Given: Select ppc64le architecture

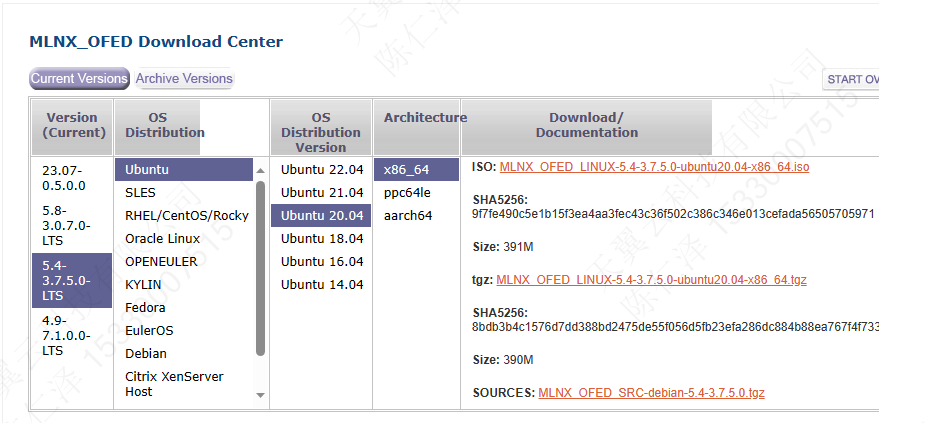Looking at the screenshot, I should point(416,193).
